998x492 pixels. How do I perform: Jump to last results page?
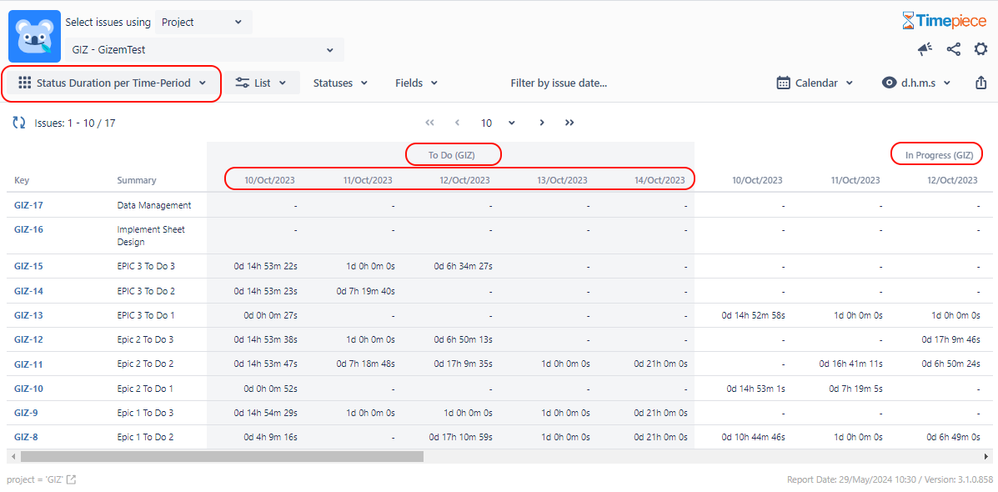tap(570, 123)
